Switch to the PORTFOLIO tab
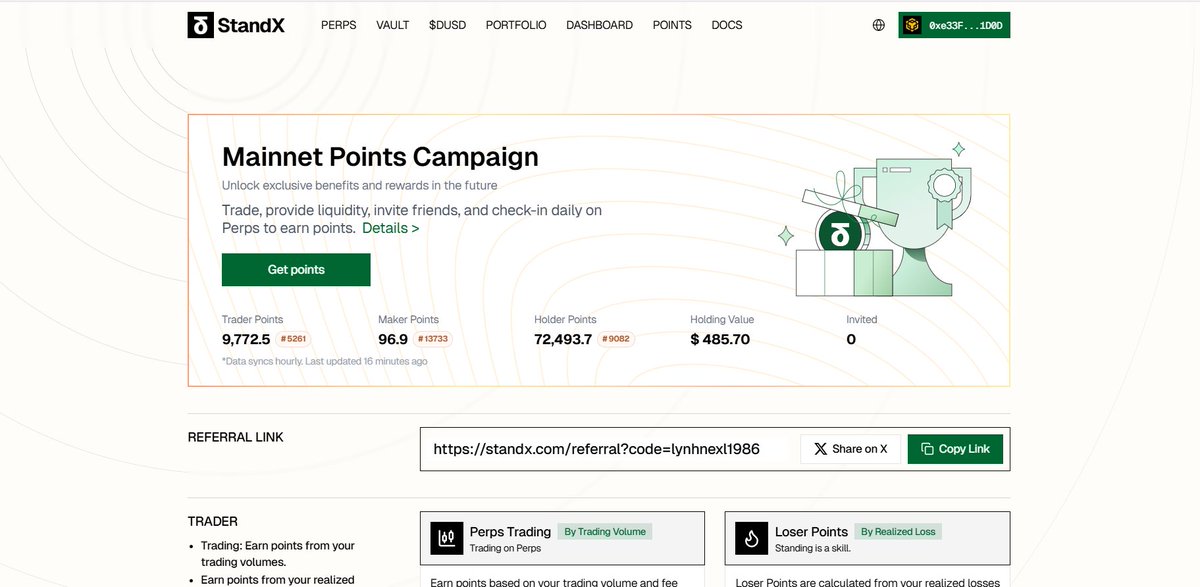This screenshot has width=1200, height=587. pyautogui.click(x=516, y=24)
